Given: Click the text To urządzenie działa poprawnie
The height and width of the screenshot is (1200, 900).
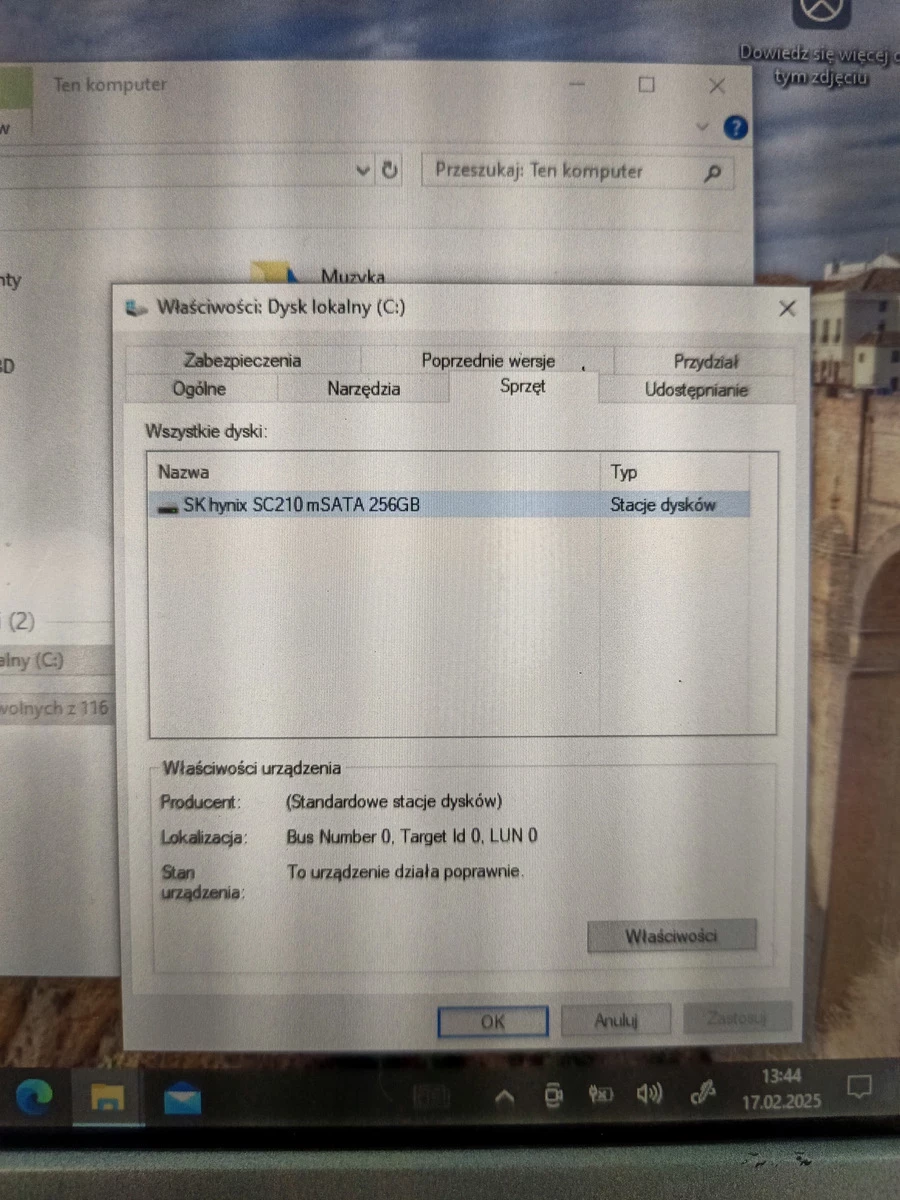Looking at the screenshot, I should (405, 871).
